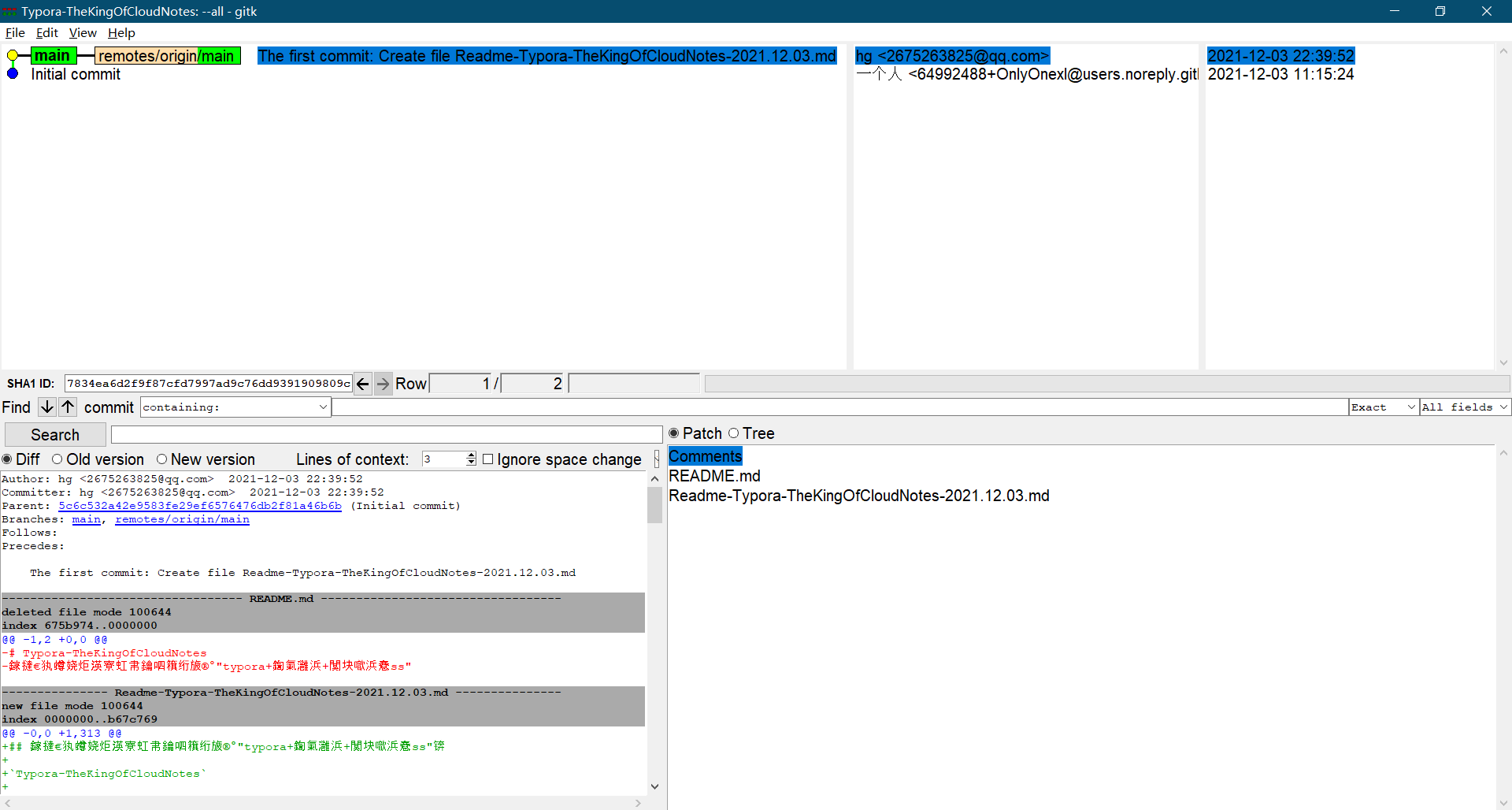Click the Find text input field
This screenshot has width=1512, height=810.
(x=839, y=407)
